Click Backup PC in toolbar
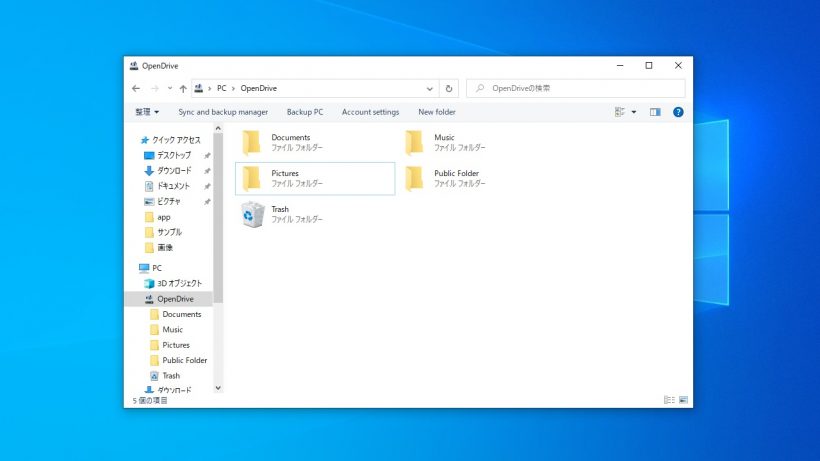The height and width of the screenshot is (461, 820). point(305,112)
